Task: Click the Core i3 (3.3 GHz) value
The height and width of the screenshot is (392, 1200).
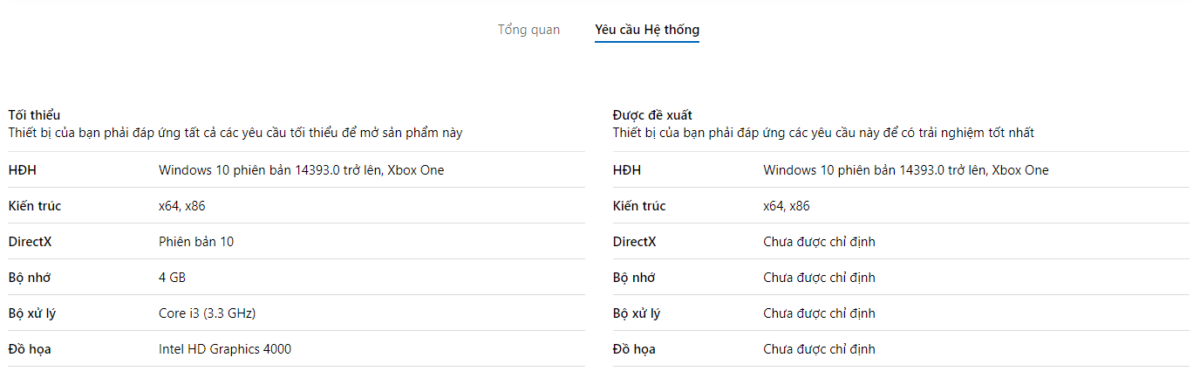Action: (x=207, y=314)
